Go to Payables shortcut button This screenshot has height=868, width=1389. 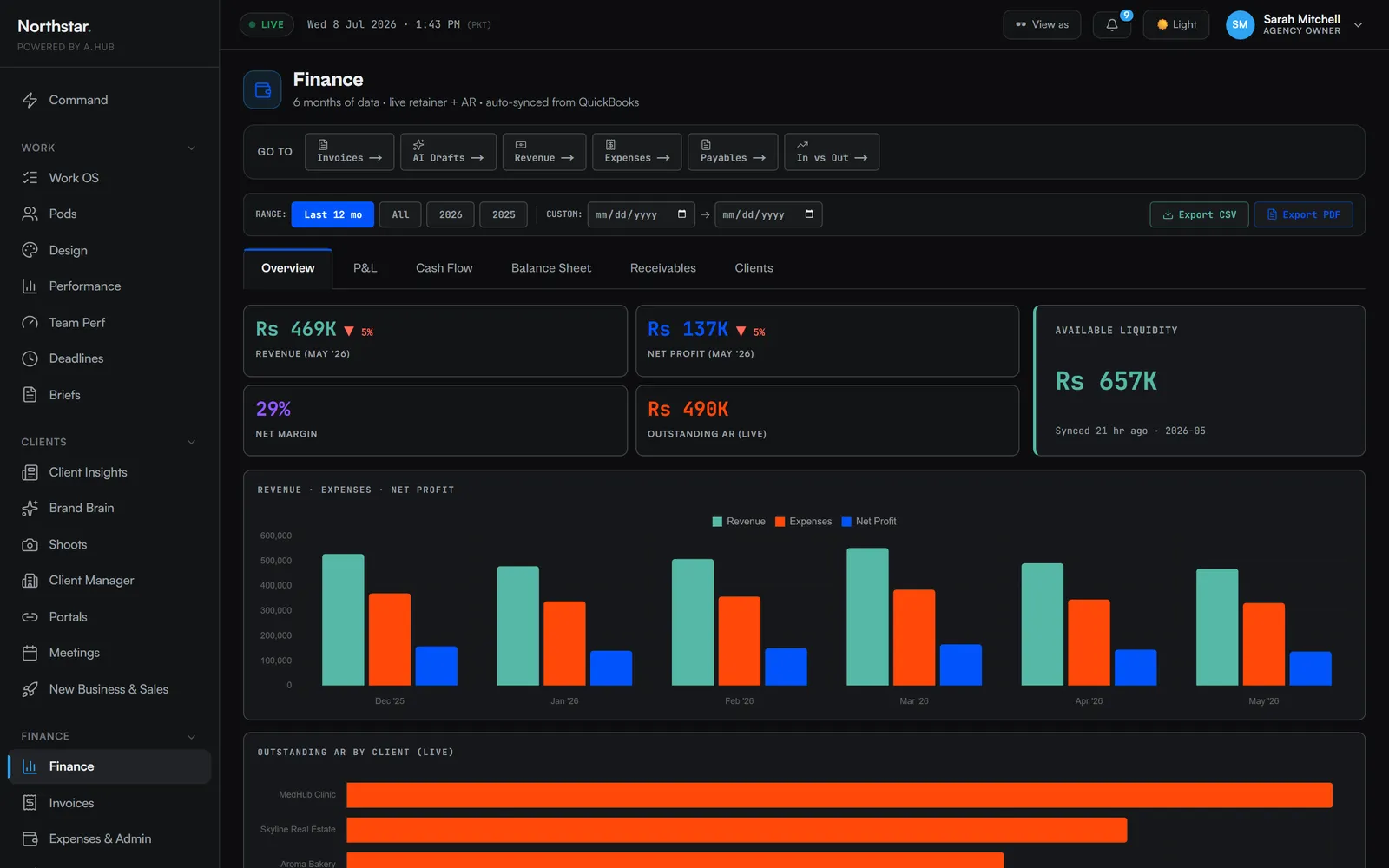point(733,152)
